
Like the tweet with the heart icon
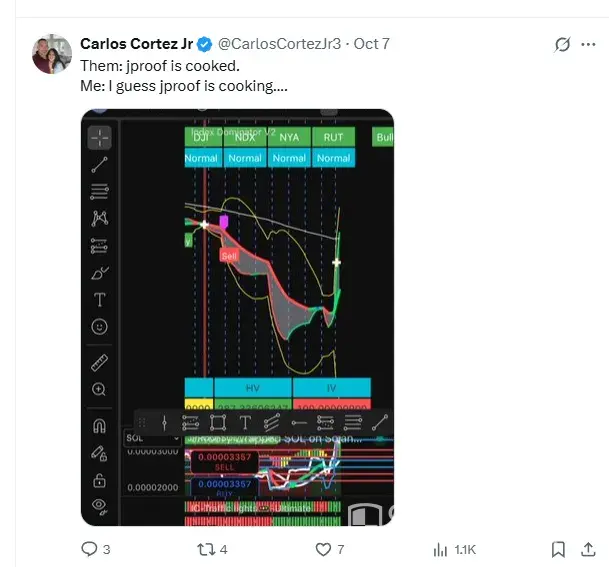point(324,549)
